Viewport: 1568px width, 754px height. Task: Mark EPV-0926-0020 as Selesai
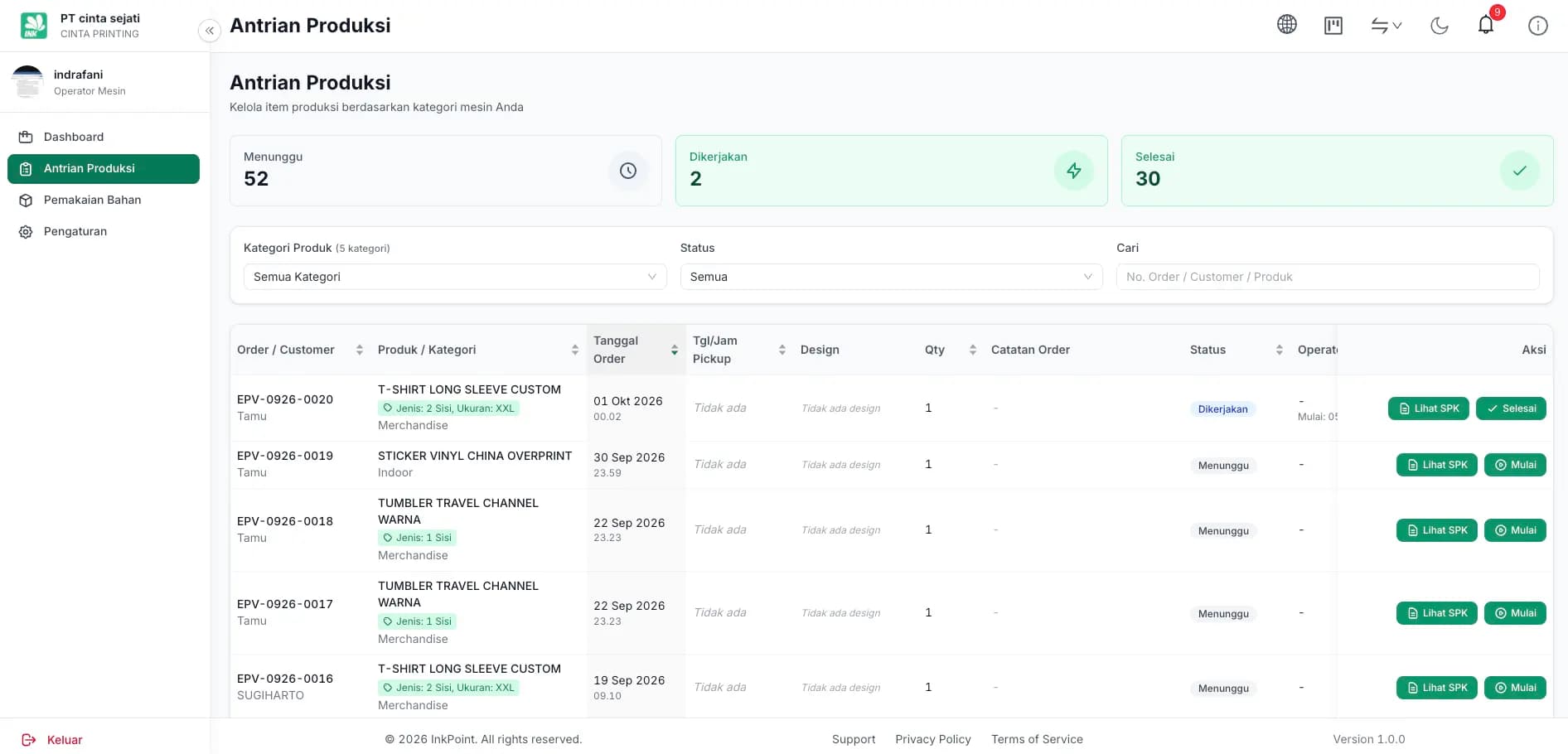[1511, 408]
